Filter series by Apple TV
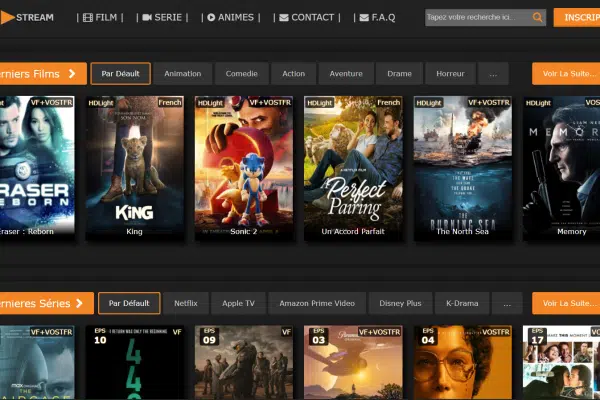Screen dimensions: 600x400 238,303
